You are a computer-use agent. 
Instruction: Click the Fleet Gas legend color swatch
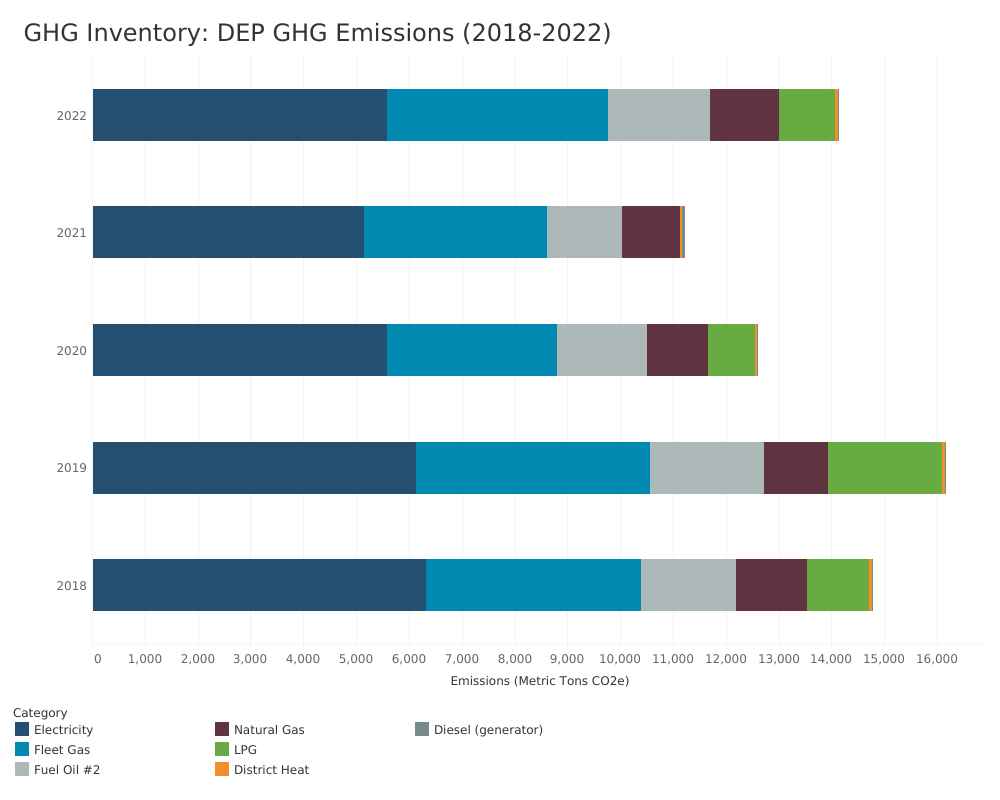coord(22,749)
